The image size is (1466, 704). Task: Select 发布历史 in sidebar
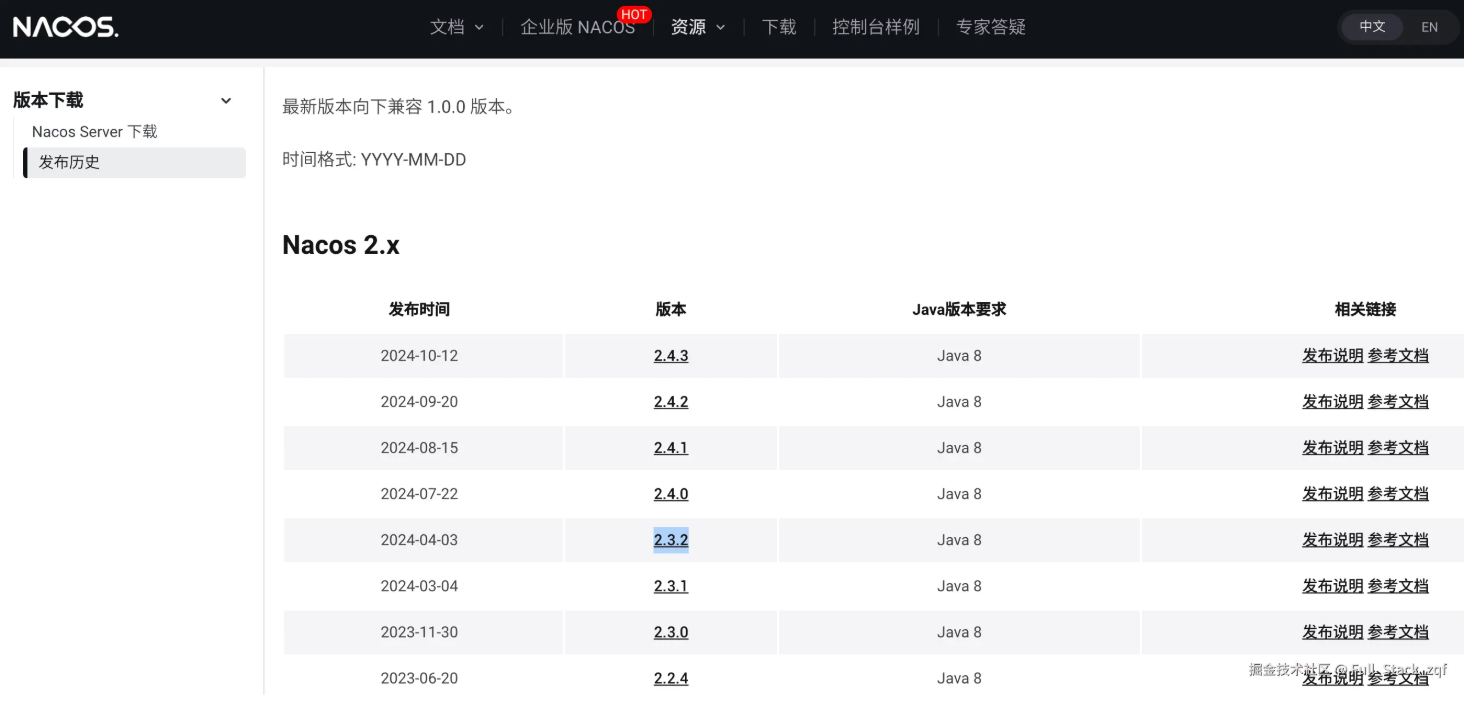[x=134, y=162]
